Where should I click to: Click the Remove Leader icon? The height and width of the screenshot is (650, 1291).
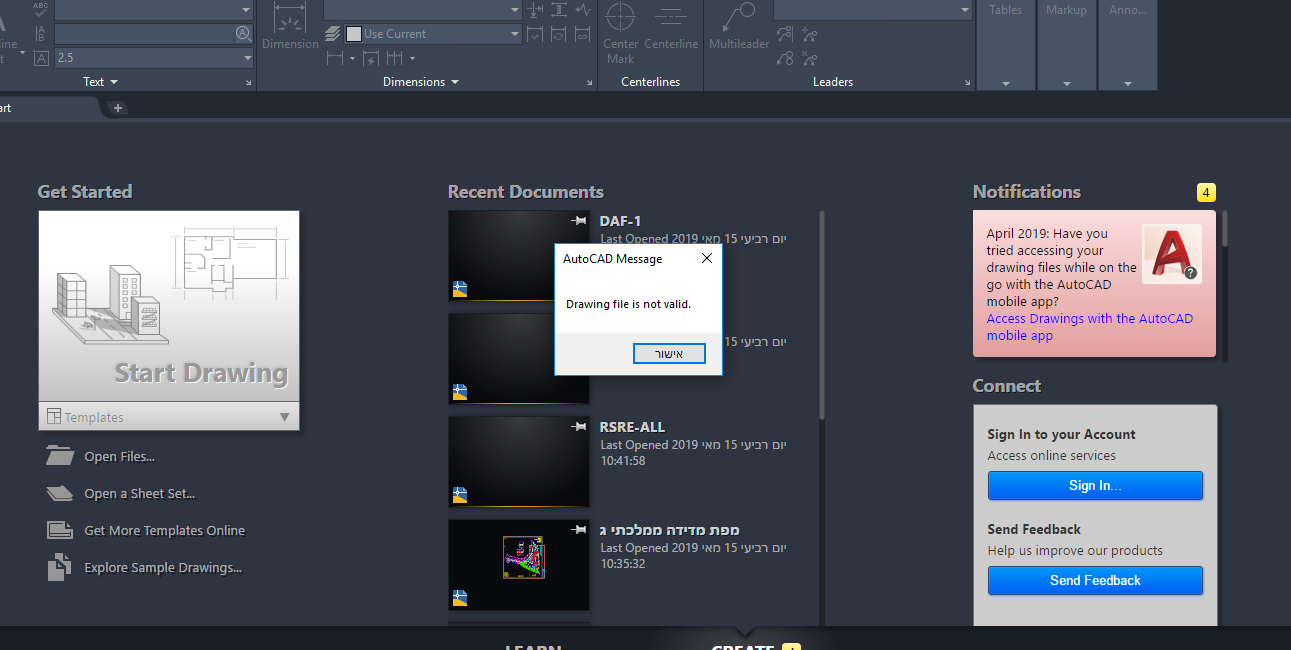809,59
